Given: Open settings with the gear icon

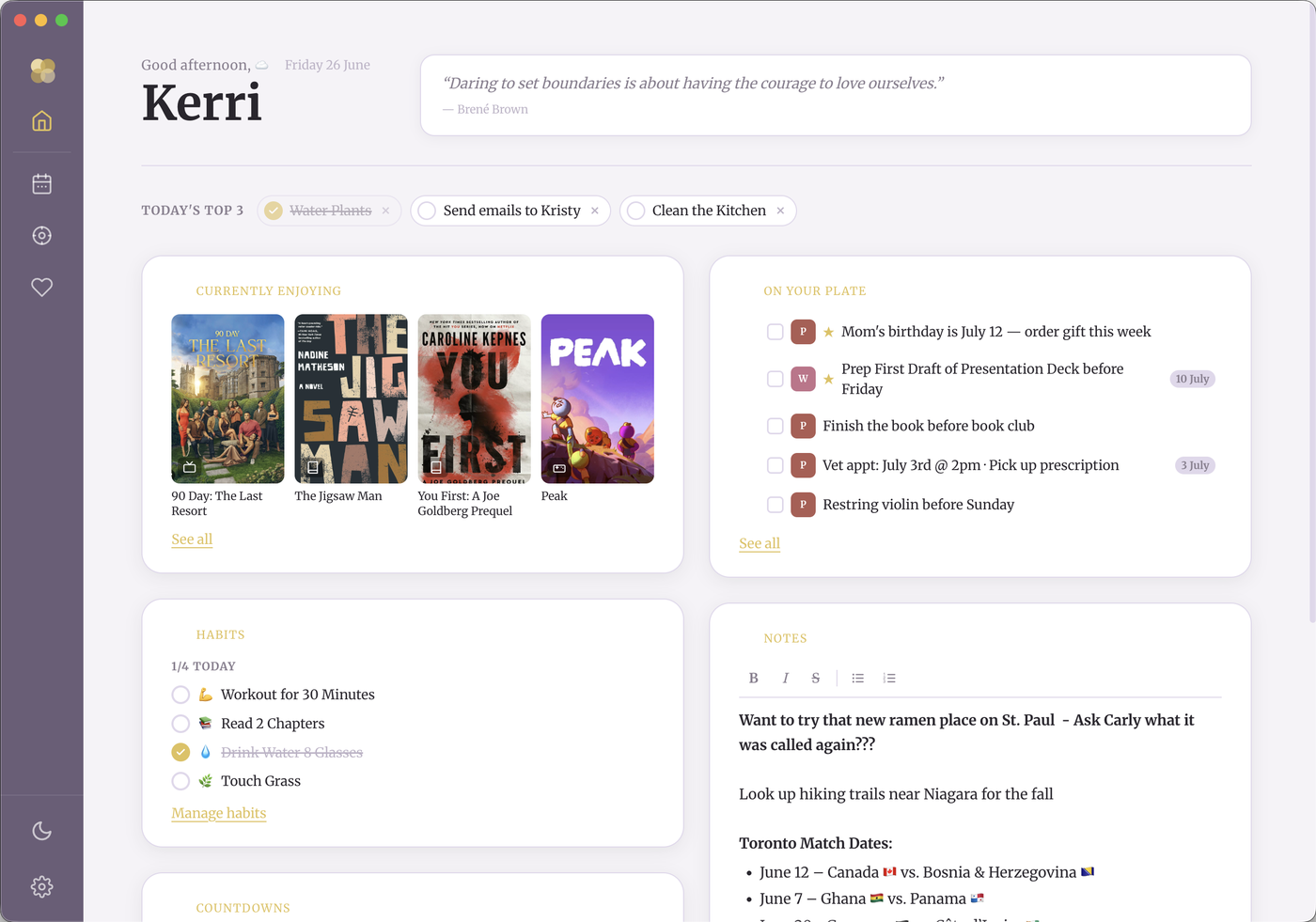Looking at the screenshot, I should 41,886.
